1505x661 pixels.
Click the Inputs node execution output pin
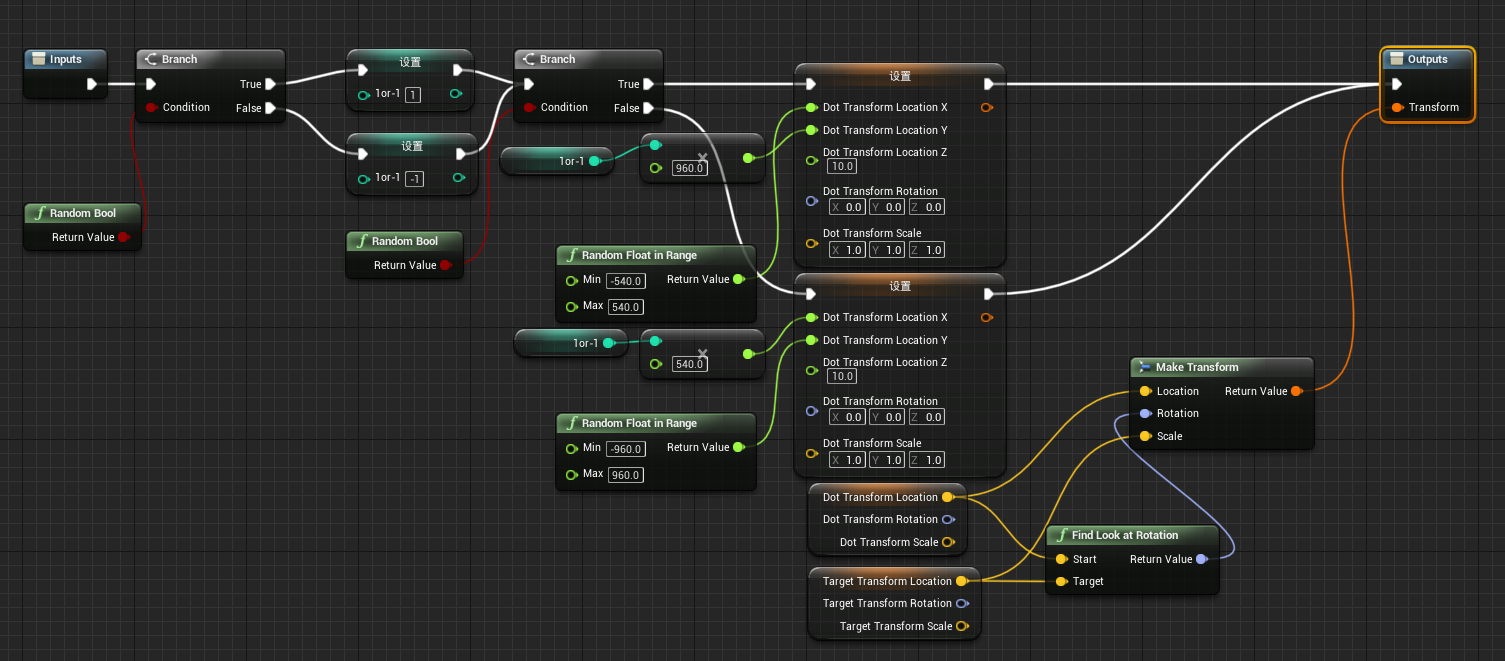pos(92,84)
